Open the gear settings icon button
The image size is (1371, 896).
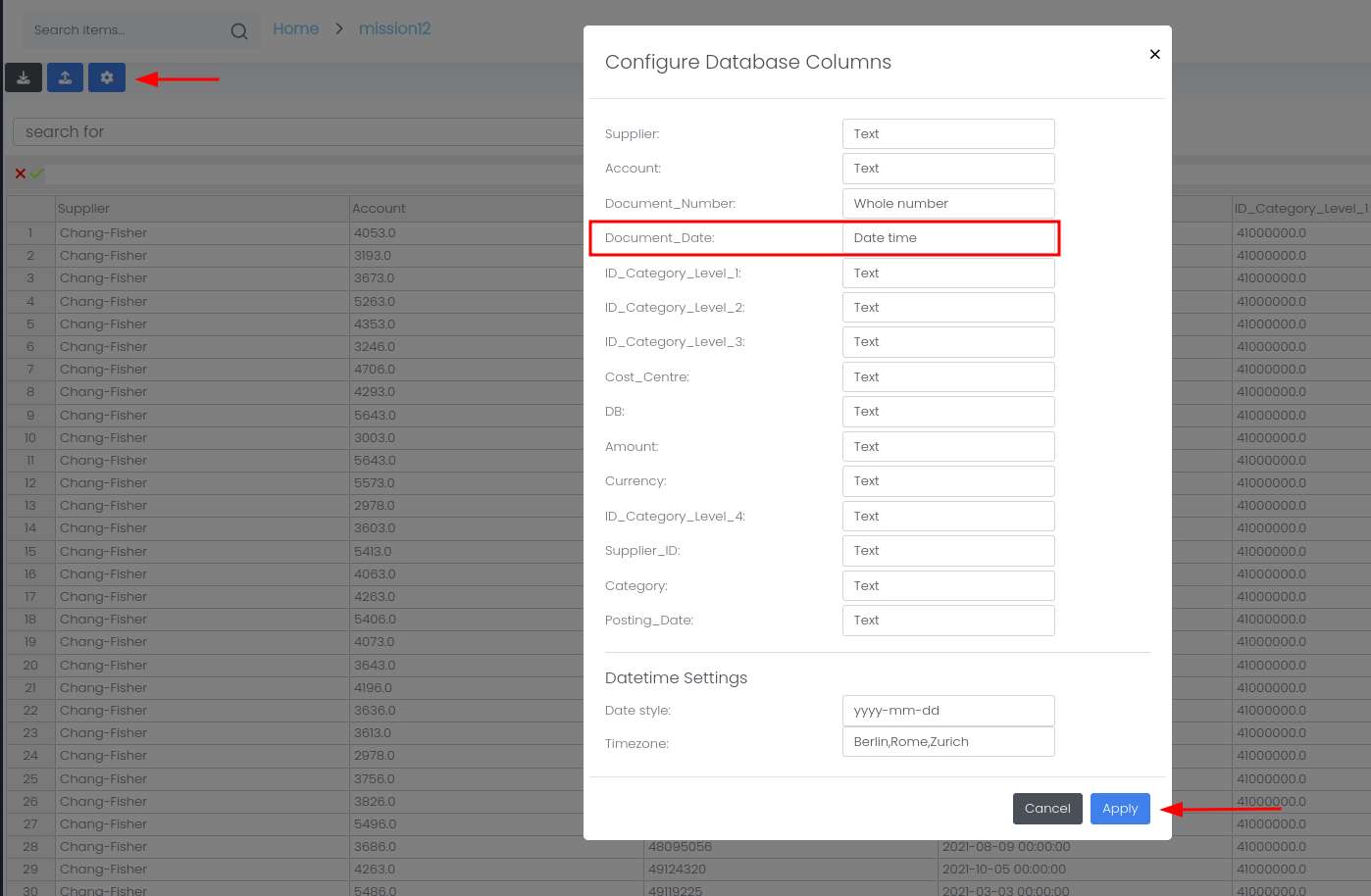point(107,77)
